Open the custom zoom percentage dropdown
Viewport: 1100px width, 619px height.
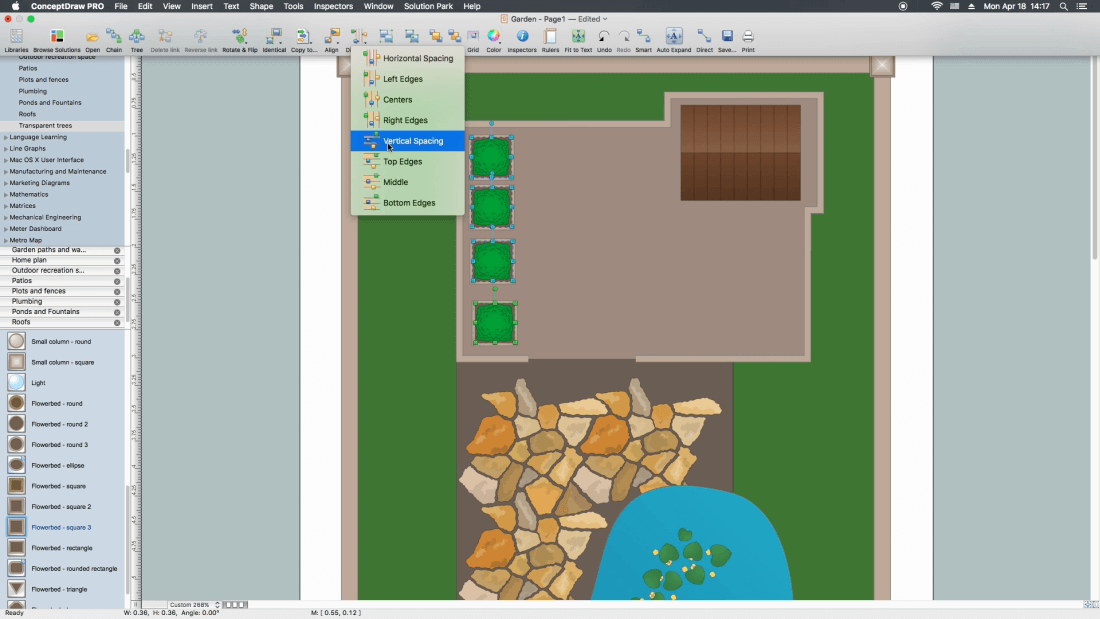point(194,605)
